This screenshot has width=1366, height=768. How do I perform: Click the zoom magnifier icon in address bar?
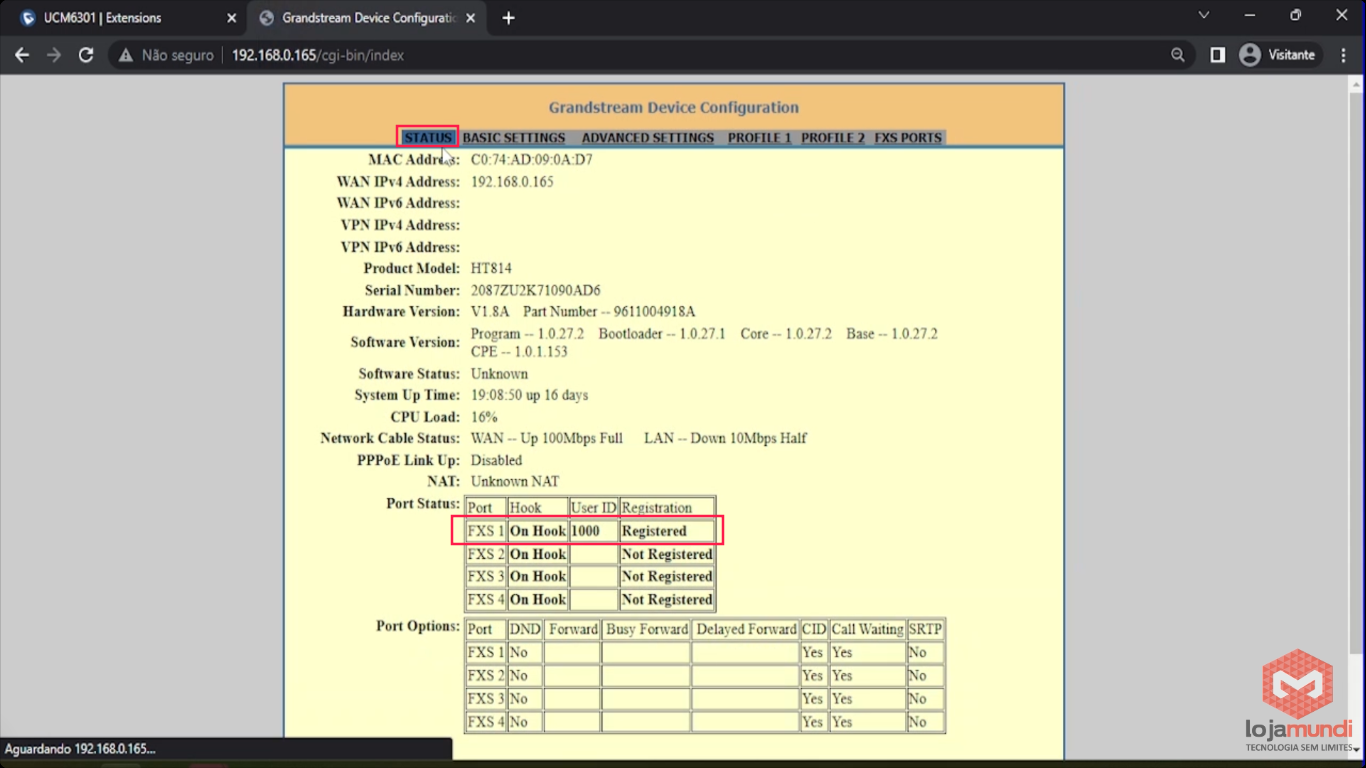(1178, 55)
